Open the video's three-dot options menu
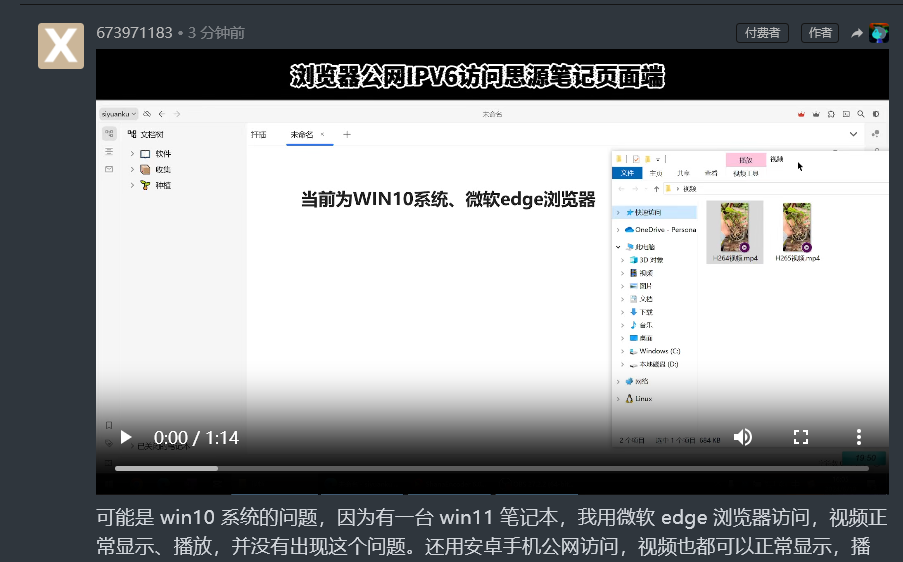This screenshot has width=903, height=562. coord(859,437)
